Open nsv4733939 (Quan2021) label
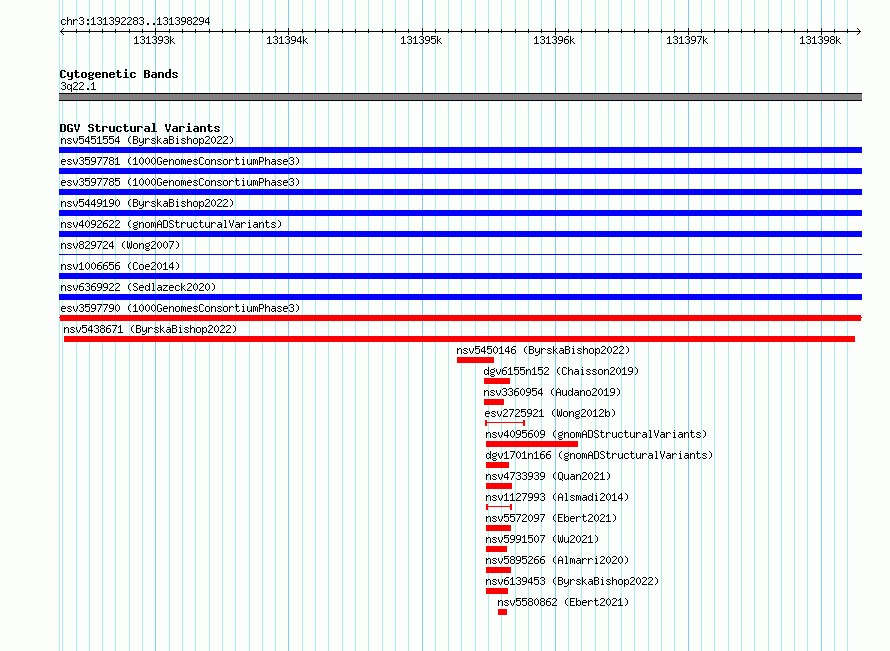This screenshot has height=651, width=890. point(548,476)
